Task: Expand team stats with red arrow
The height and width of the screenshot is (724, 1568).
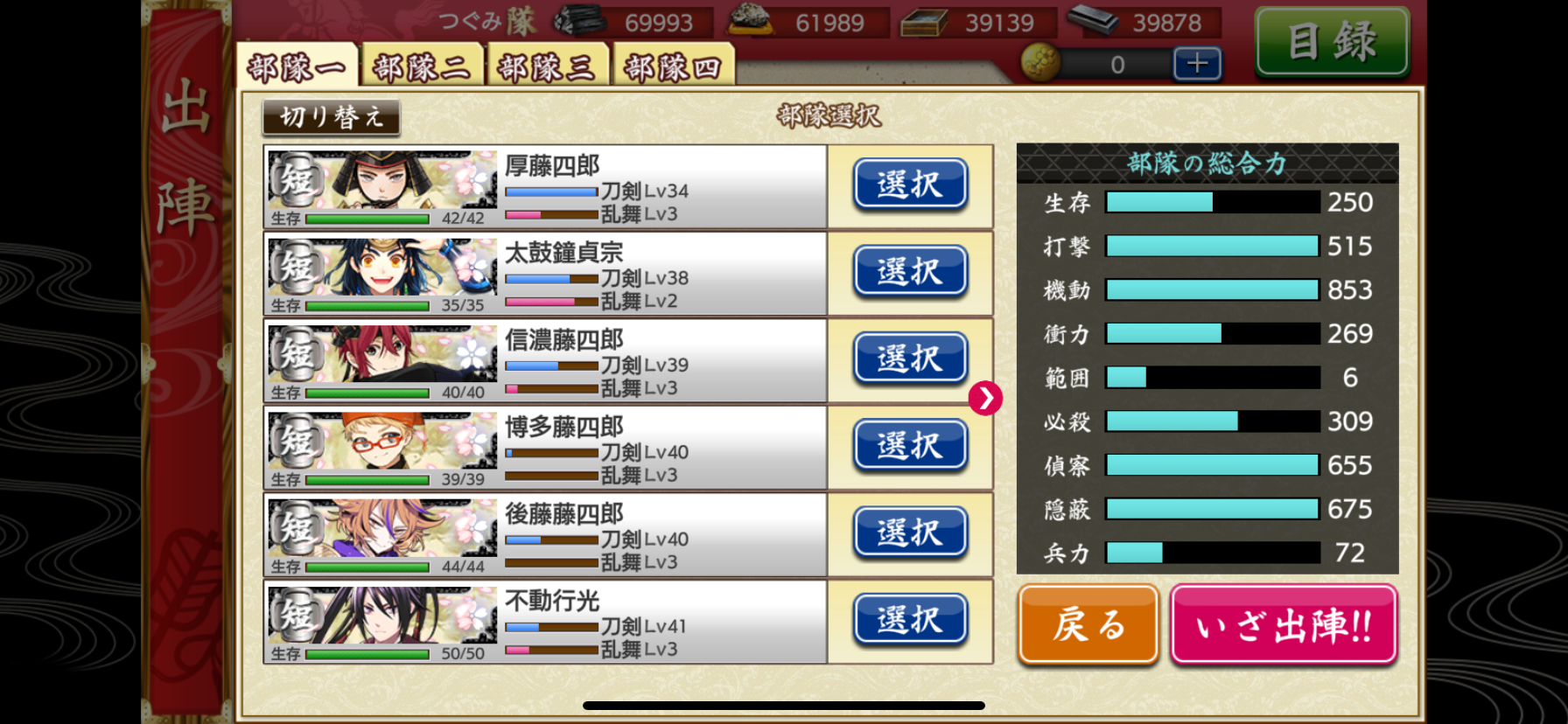Action: tap(985, 399)
